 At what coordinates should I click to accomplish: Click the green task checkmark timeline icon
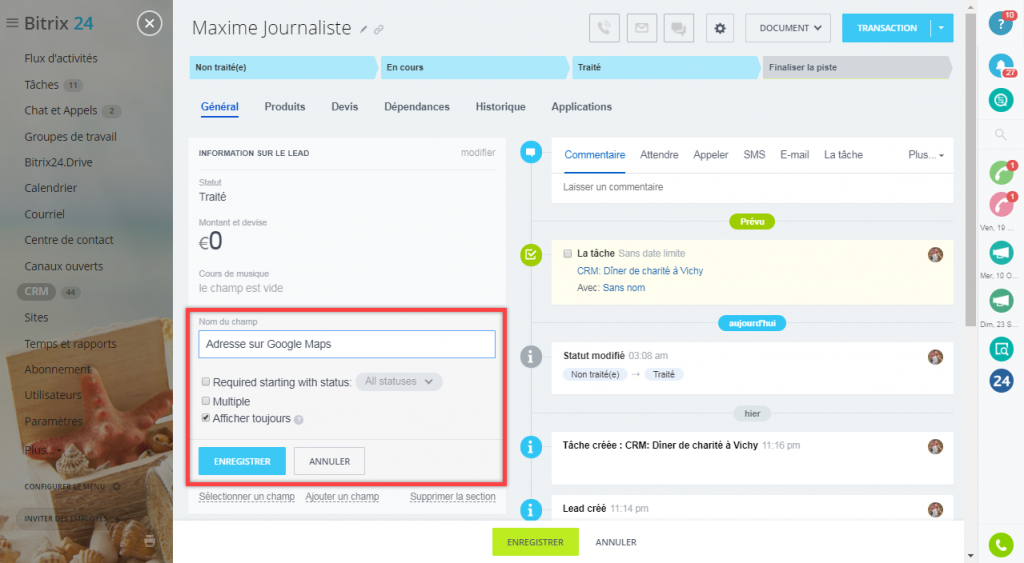[531, 255]
